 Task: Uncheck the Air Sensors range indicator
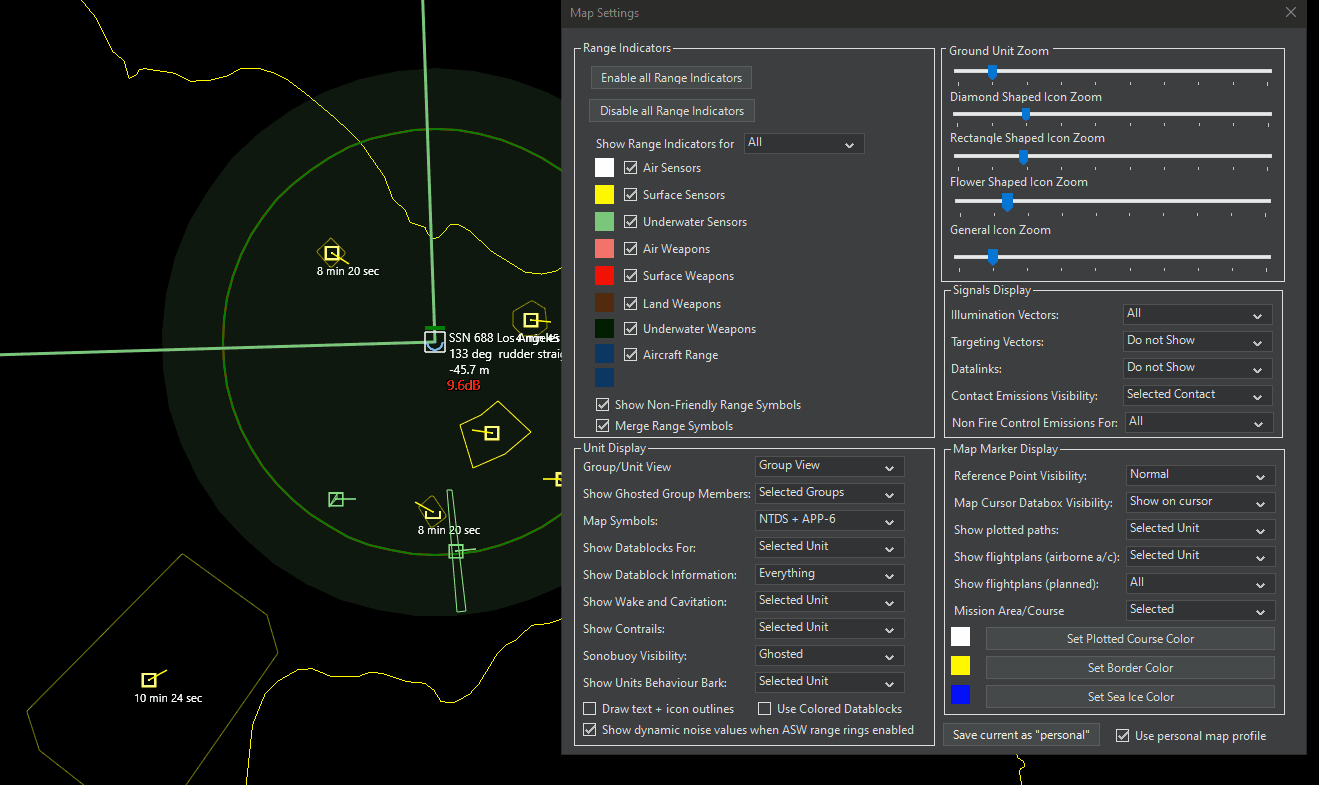click(631, 168)
